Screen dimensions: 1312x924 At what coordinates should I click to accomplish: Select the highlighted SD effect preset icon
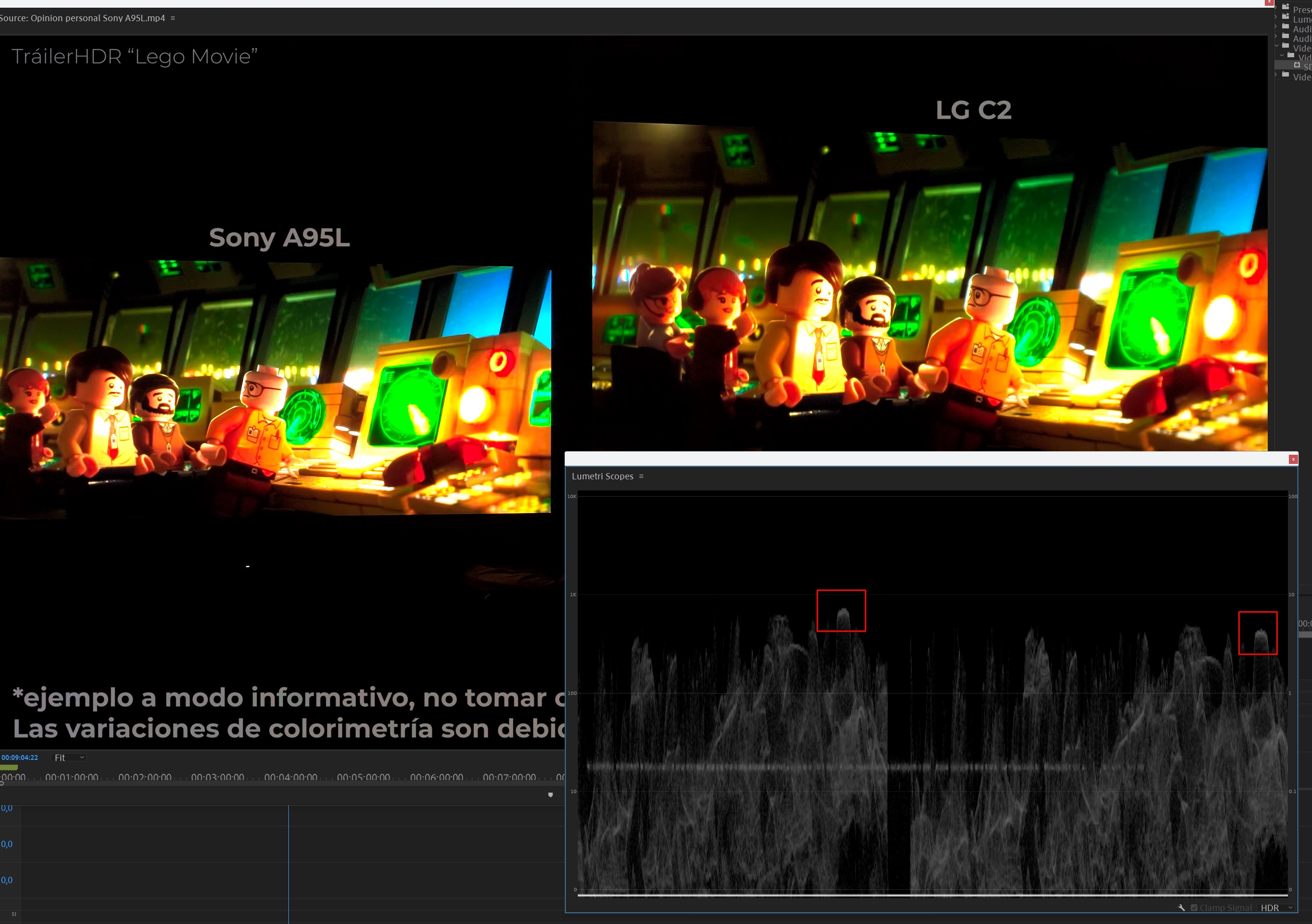1297,65
